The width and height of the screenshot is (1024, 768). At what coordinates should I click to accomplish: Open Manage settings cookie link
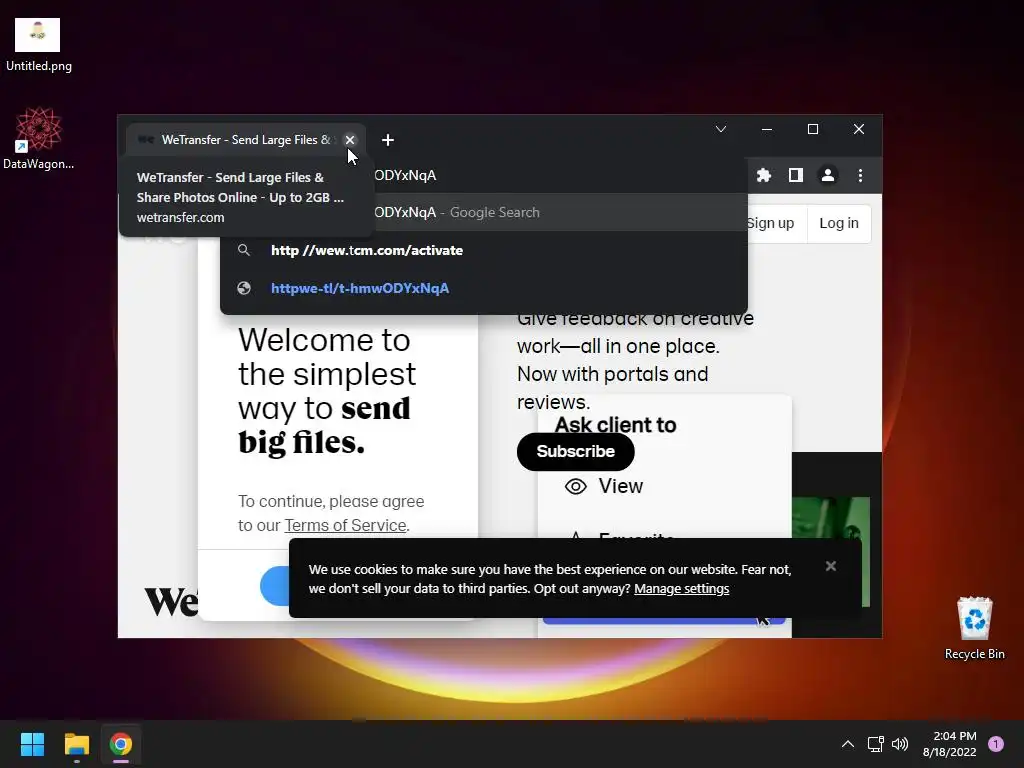coord(681,588)
